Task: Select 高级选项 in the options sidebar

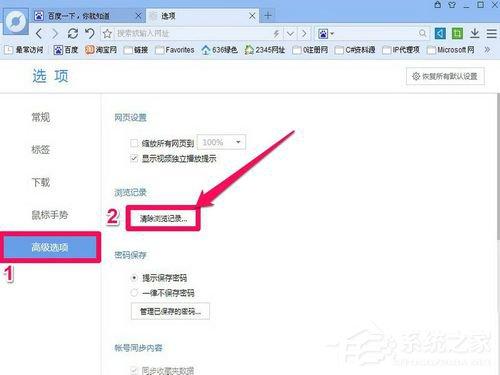Action: pos(50,247)
